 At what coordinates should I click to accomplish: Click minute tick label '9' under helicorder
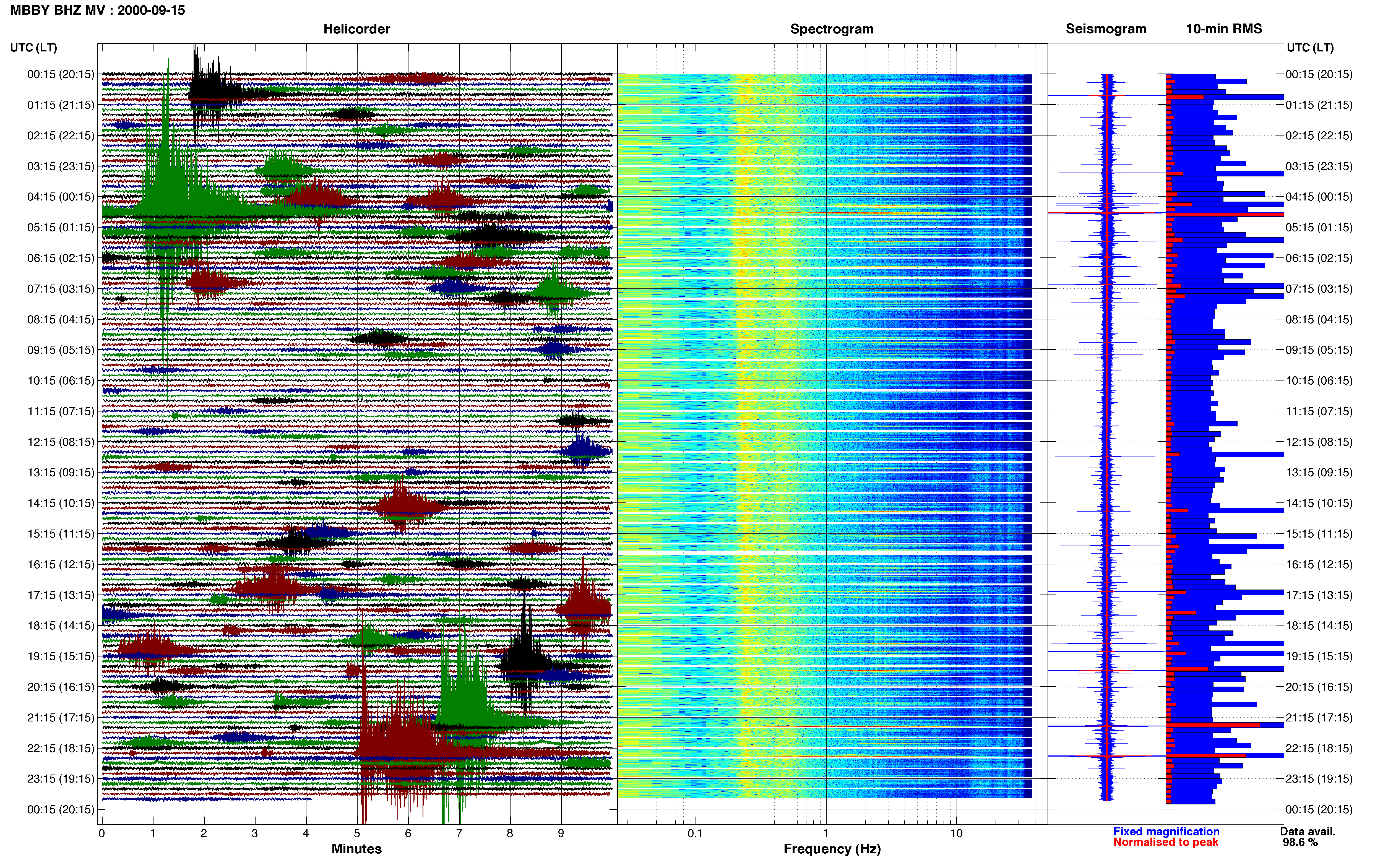pyautogui.click(x=561, y=833)
